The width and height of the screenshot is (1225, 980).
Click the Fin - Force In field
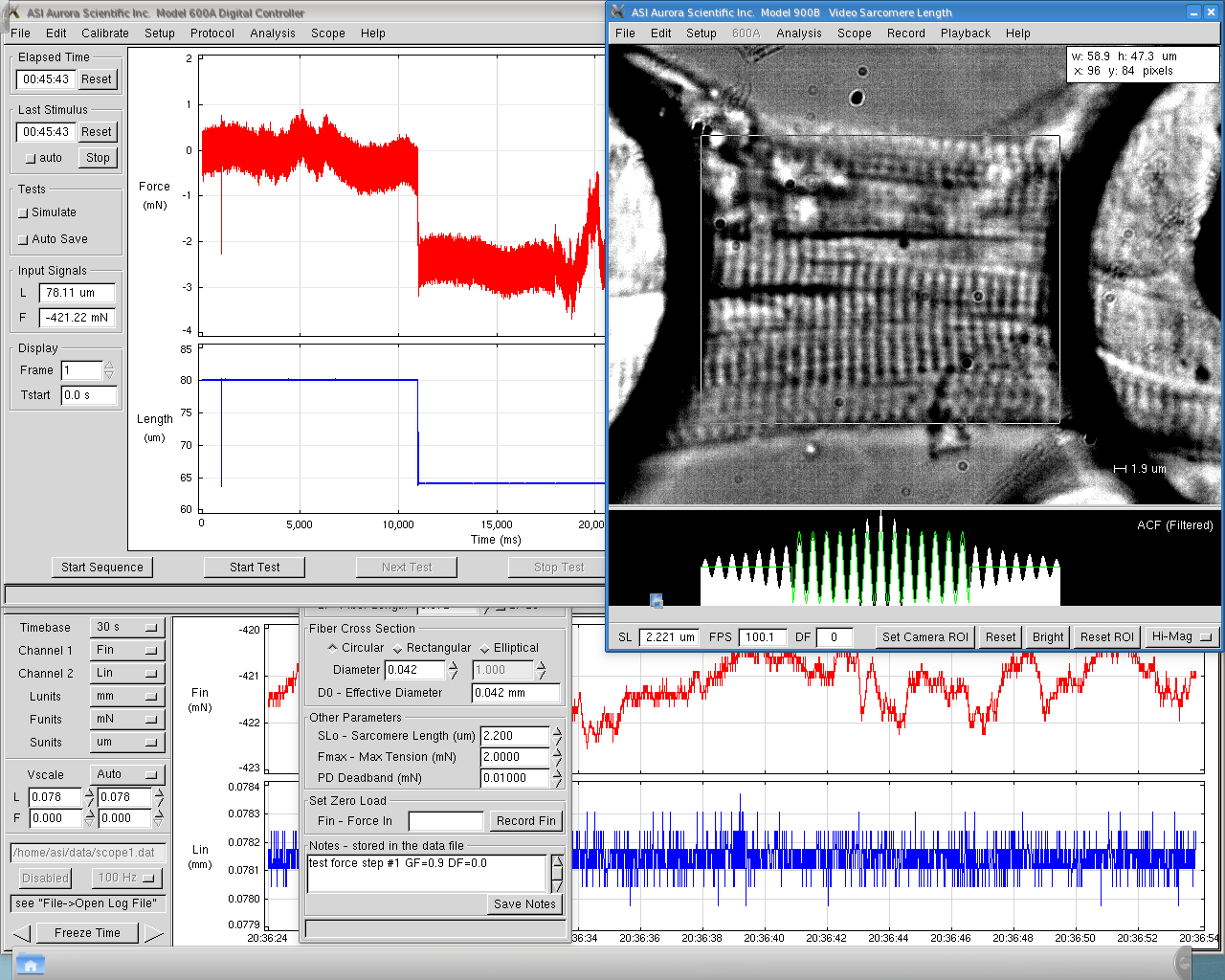[x=446, y=821]
